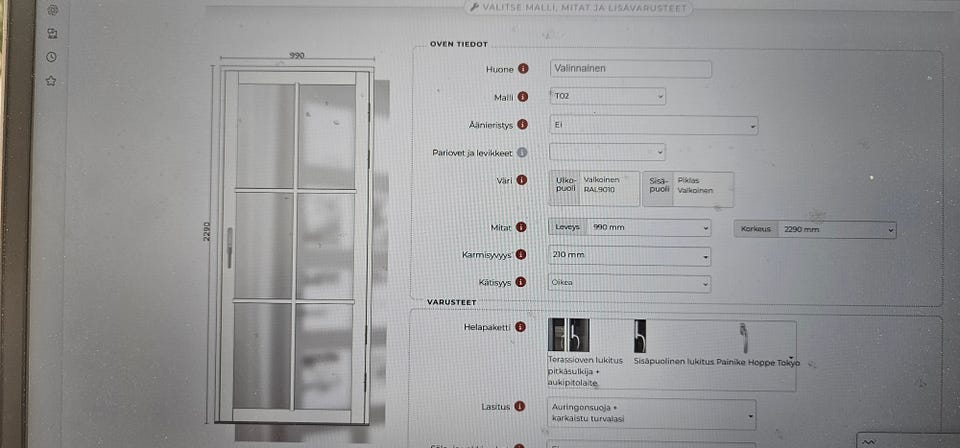Screen dimensions: 960x448
Task: Open info icon next to Äänieristys
Action: (x=522, y=124)
